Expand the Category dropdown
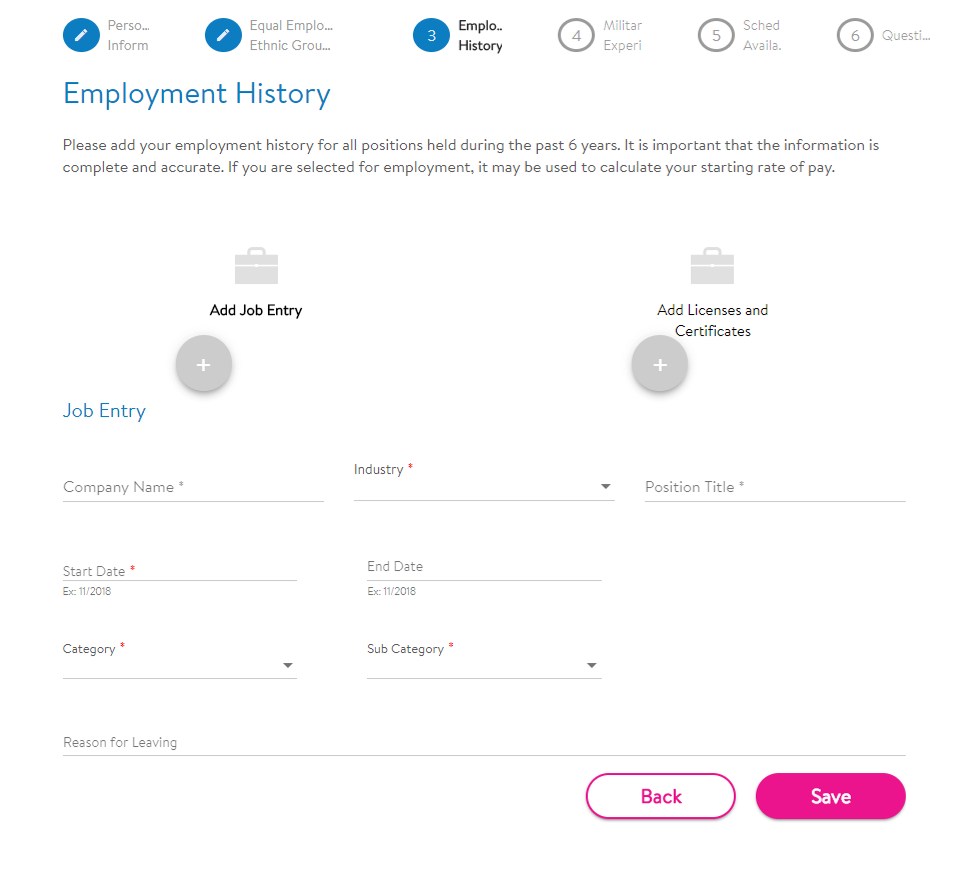The image size is (970, 874). click(x=179, y=665)
